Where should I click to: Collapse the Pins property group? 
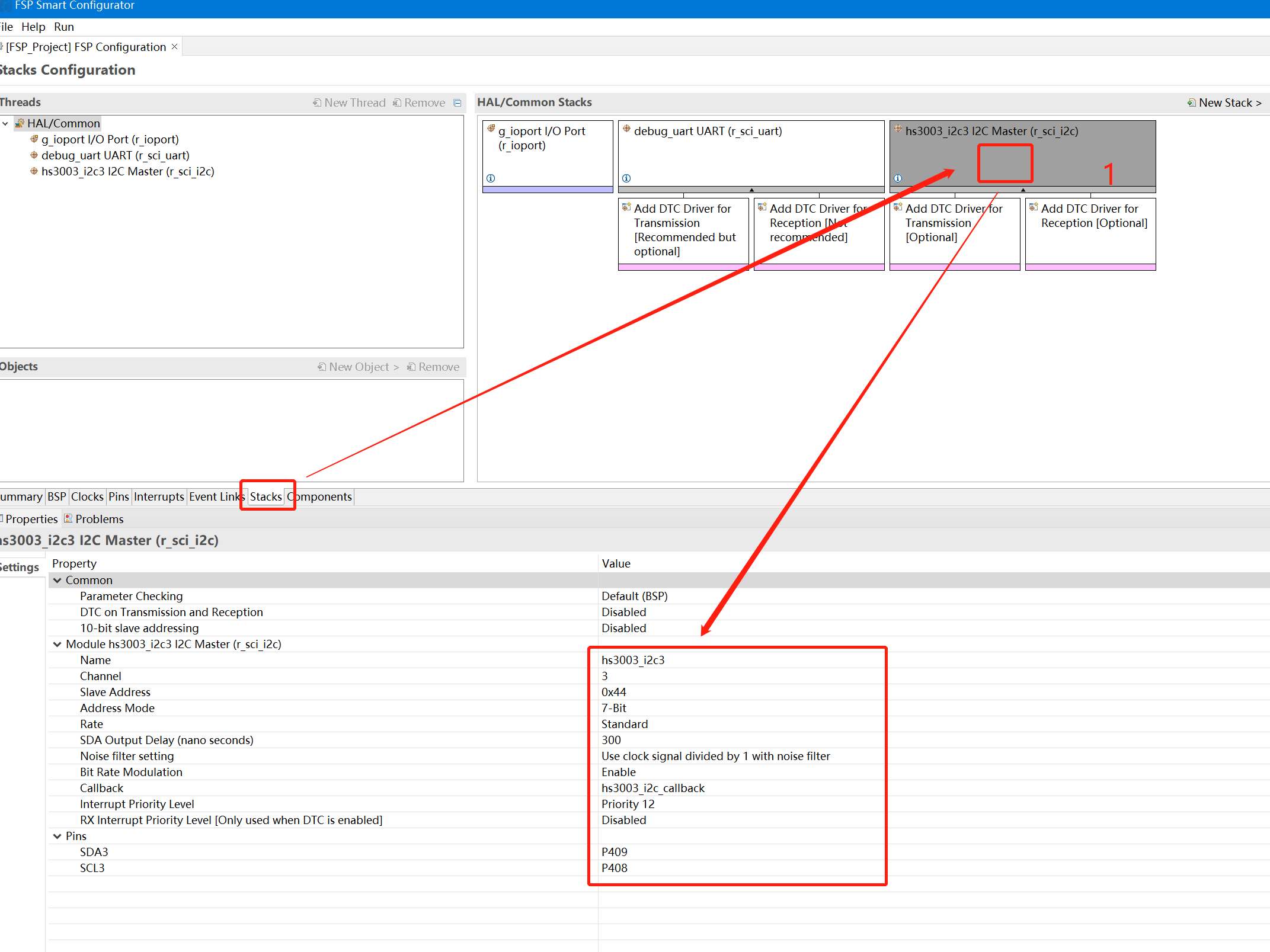57,836
